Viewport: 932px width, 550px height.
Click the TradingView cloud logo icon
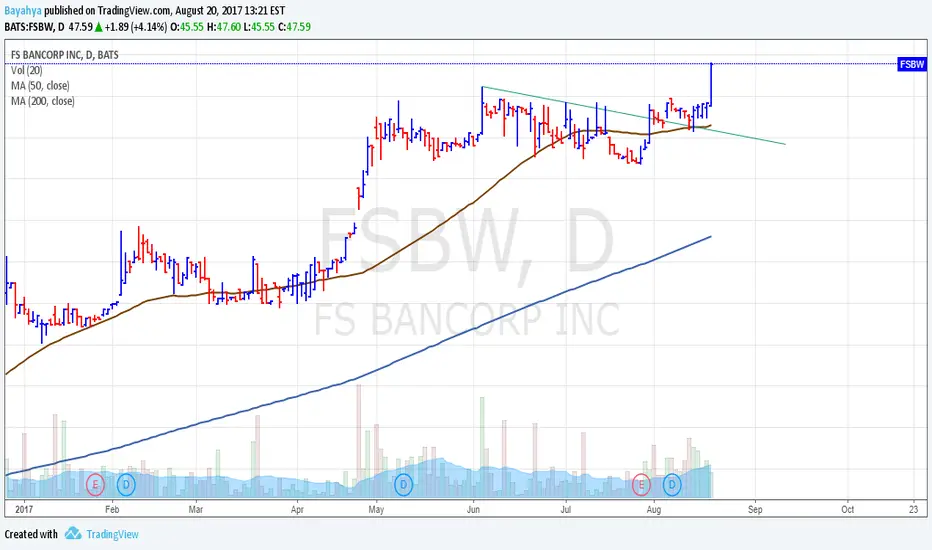[x=73, y=533]
